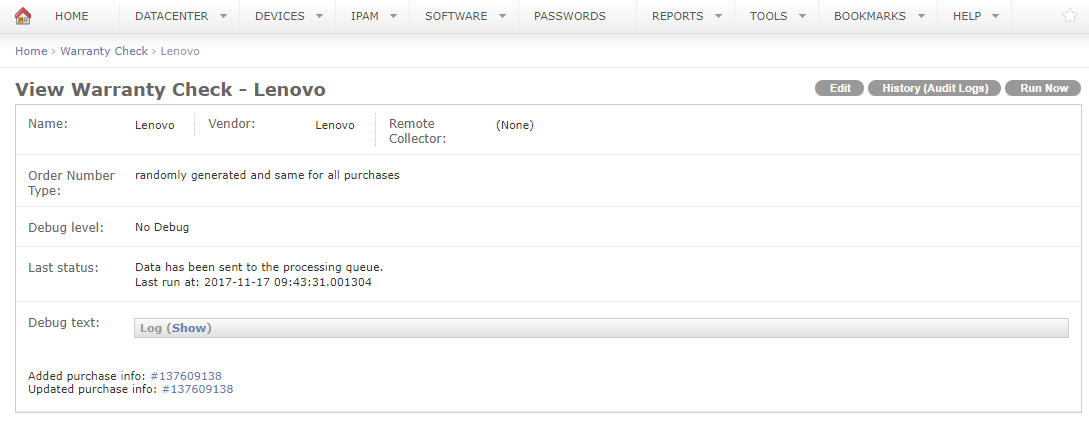Go to Warranty Check breadcrumb link

(x=104, y=51)
